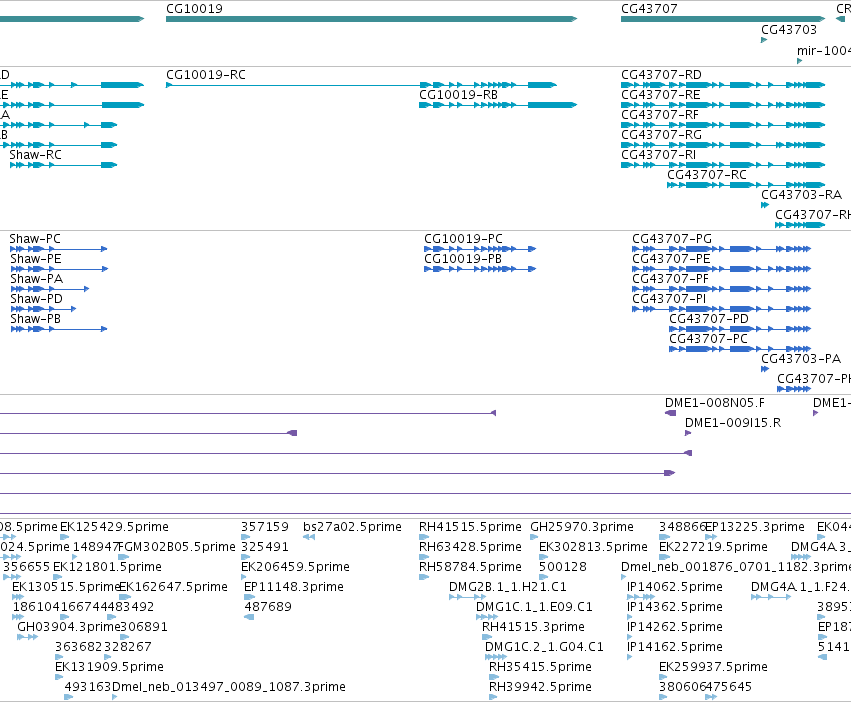Open the IP14362.5prime EST label
The image size is (851, 702).
click(x=675, y=607)
